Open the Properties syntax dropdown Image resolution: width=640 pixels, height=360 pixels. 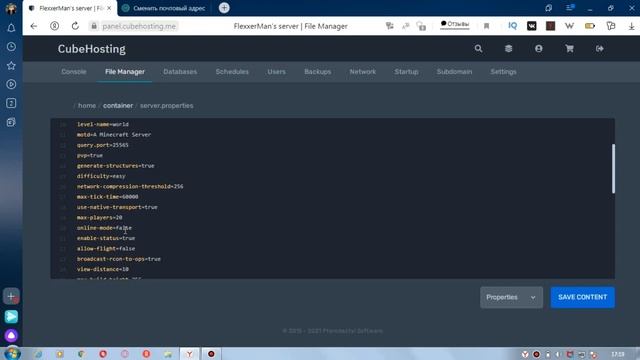coord(511,297)
